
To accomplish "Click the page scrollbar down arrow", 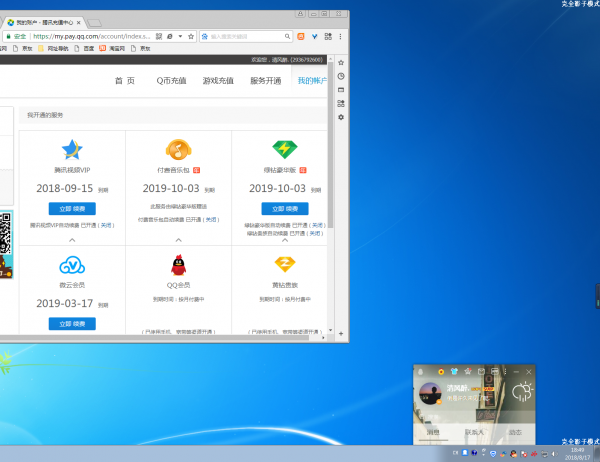I will point(331,330).
